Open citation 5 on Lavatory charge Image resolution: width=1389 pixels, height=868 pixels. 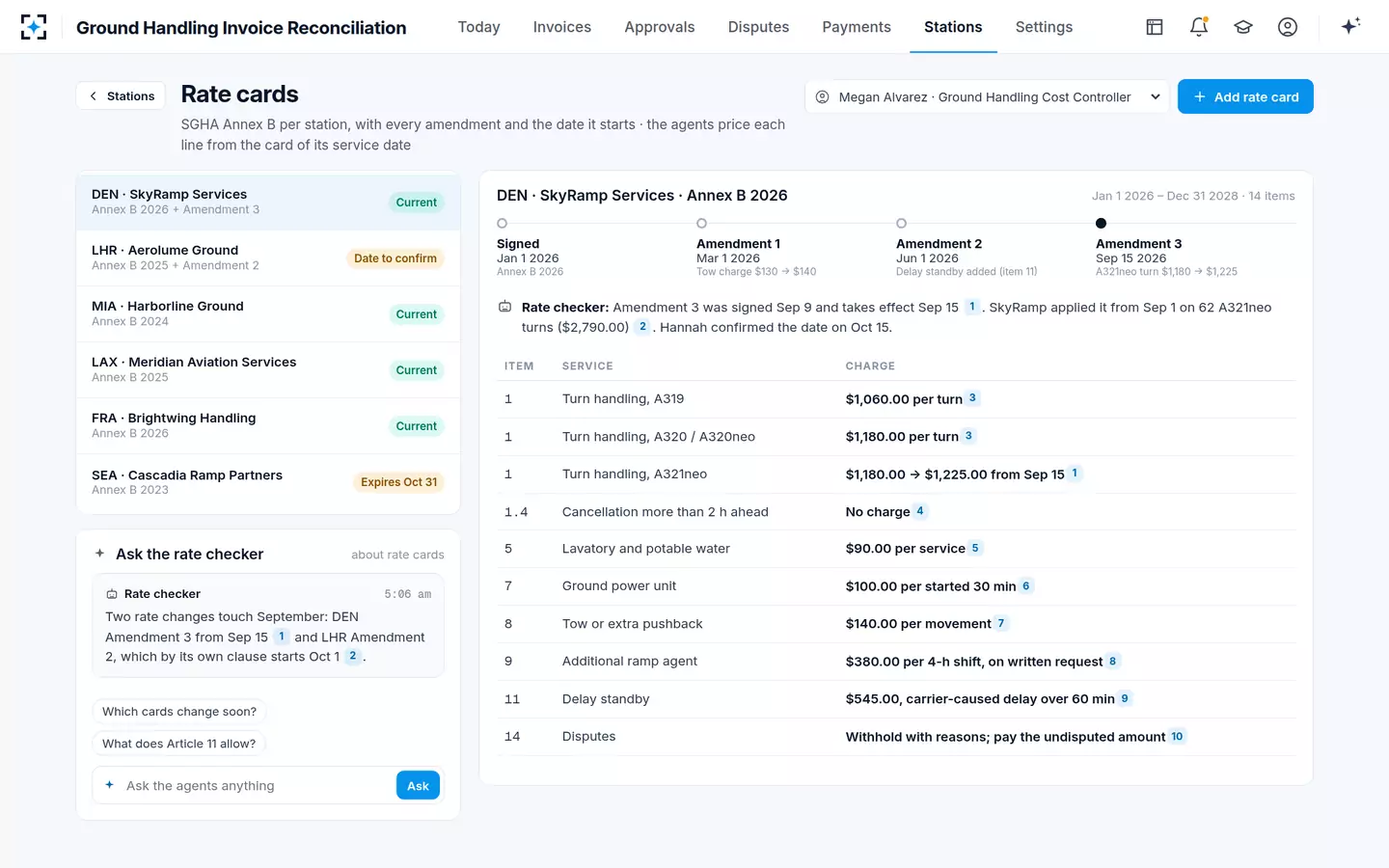975,548
